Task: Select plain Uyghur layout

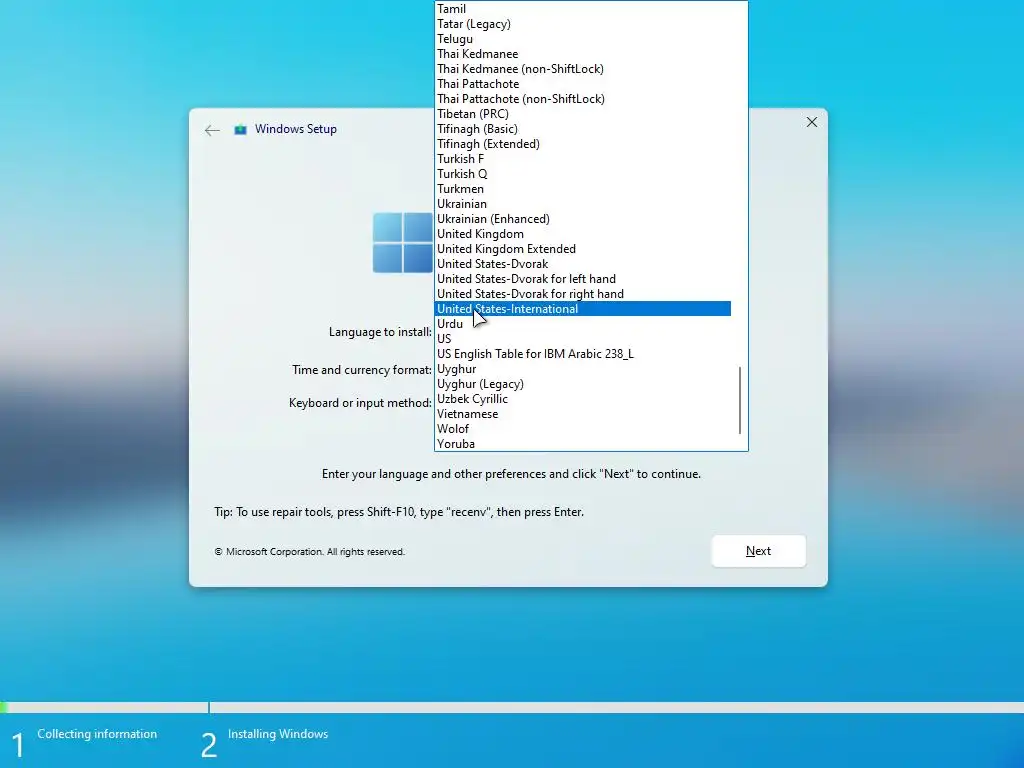Action: (x=583, y=370)
